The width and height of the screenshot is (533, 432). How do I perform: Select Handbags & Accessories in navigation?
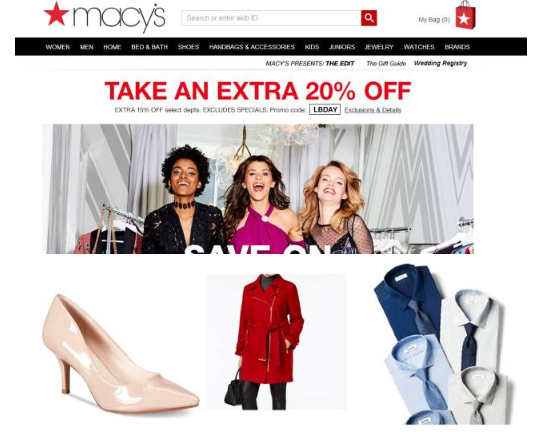pos(252,47)
